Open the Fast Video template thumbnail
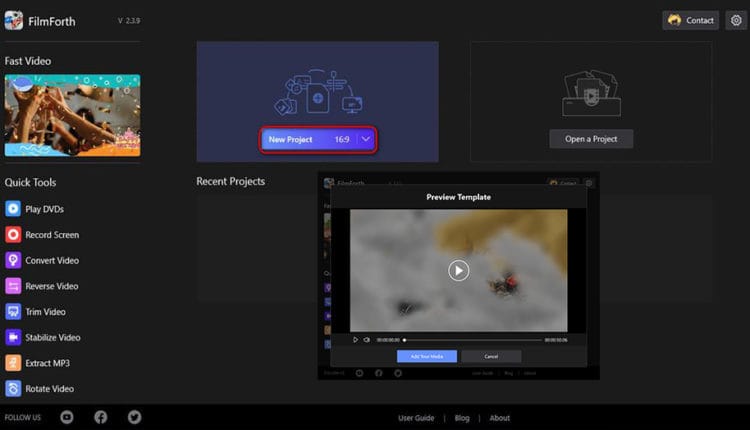The image size is (750, 430). point(73,115)
